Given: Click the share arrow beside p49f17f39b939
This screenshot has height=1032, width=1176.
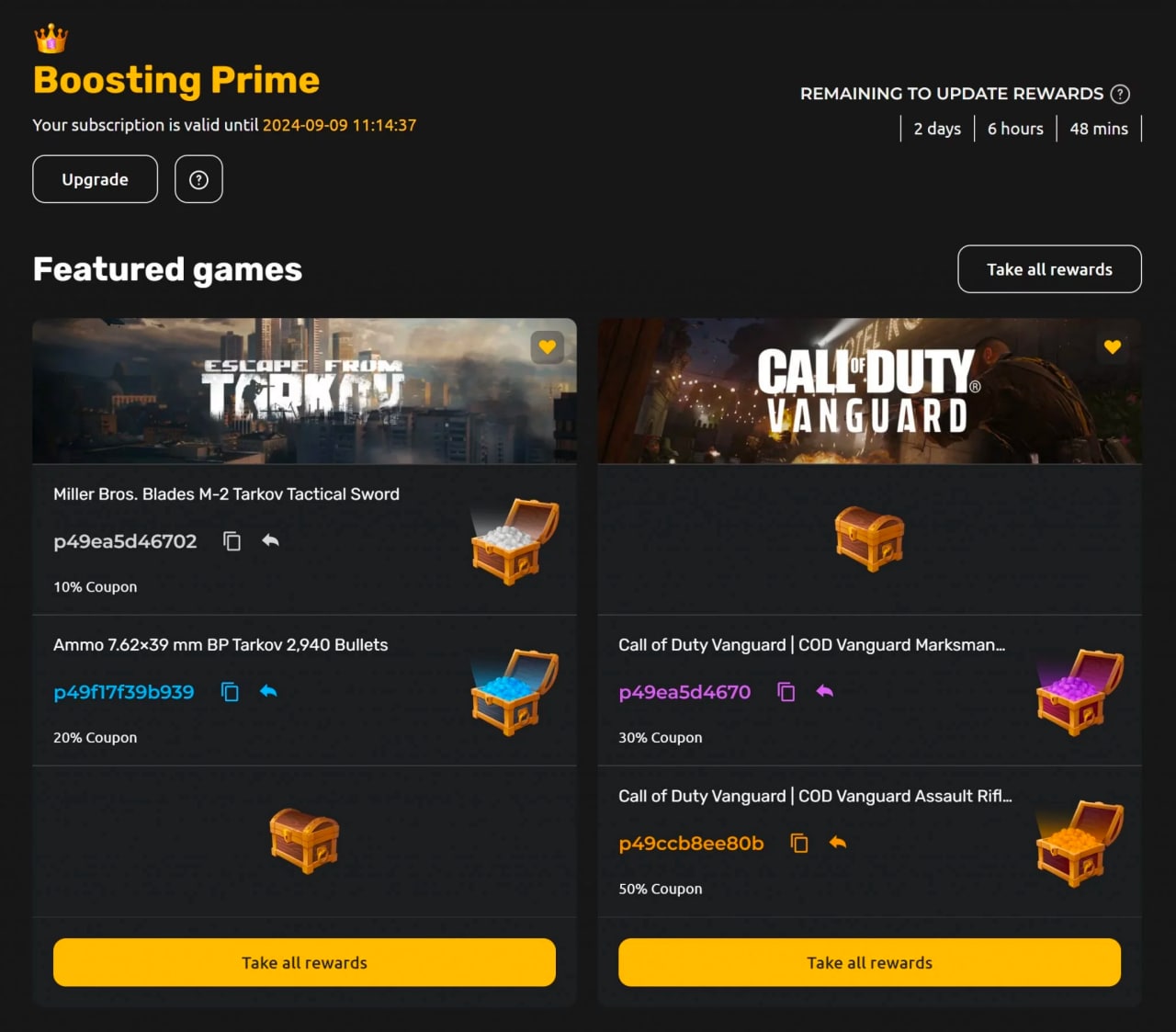Looking at the screenshot, I should pyautogui.click(x=268, y=692).
